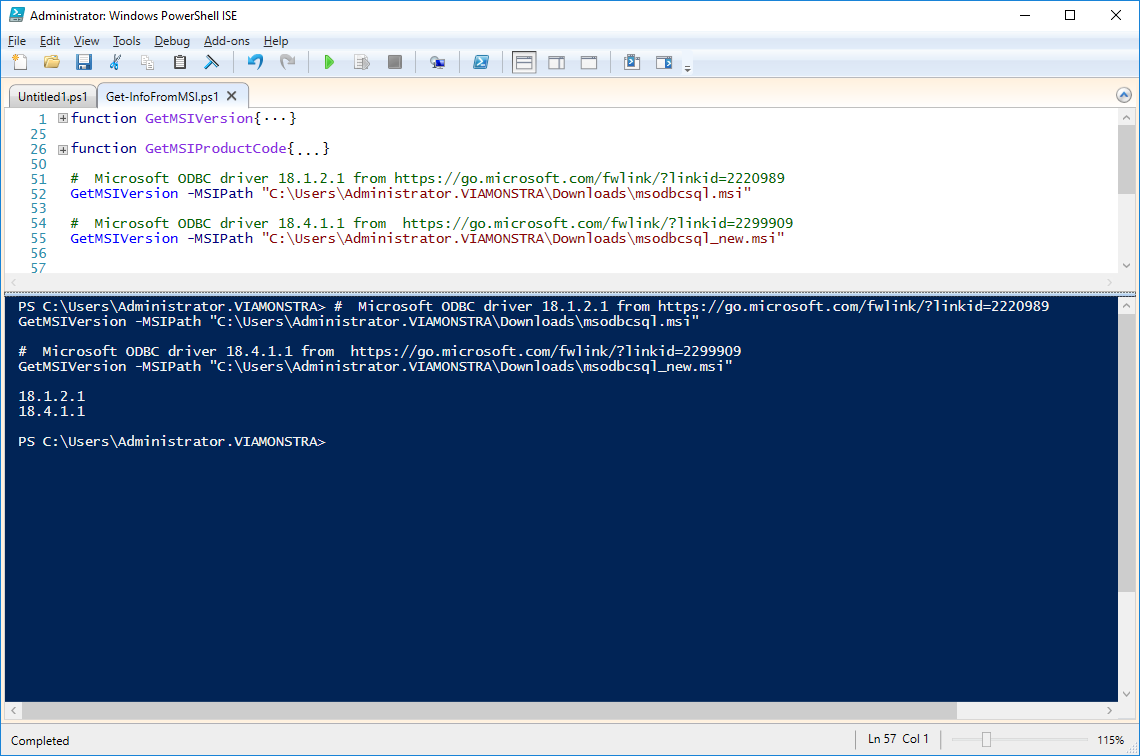1140x756 pixels.
Task: Click the 18.4.1.1 output in the console
Action: pos(52,411)
